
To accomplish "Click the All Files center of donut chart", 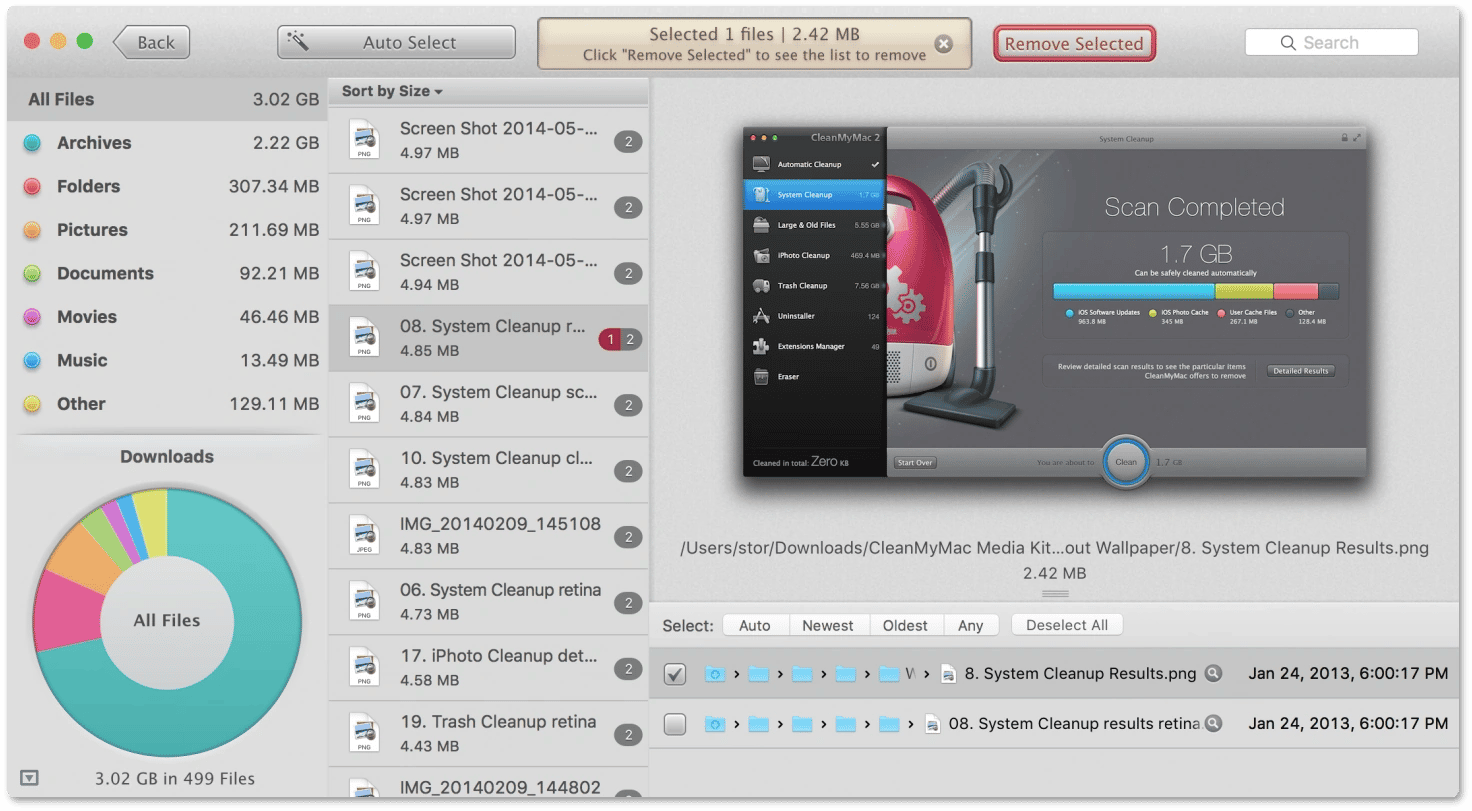I will pyautogui.click(x=167, y=621).
